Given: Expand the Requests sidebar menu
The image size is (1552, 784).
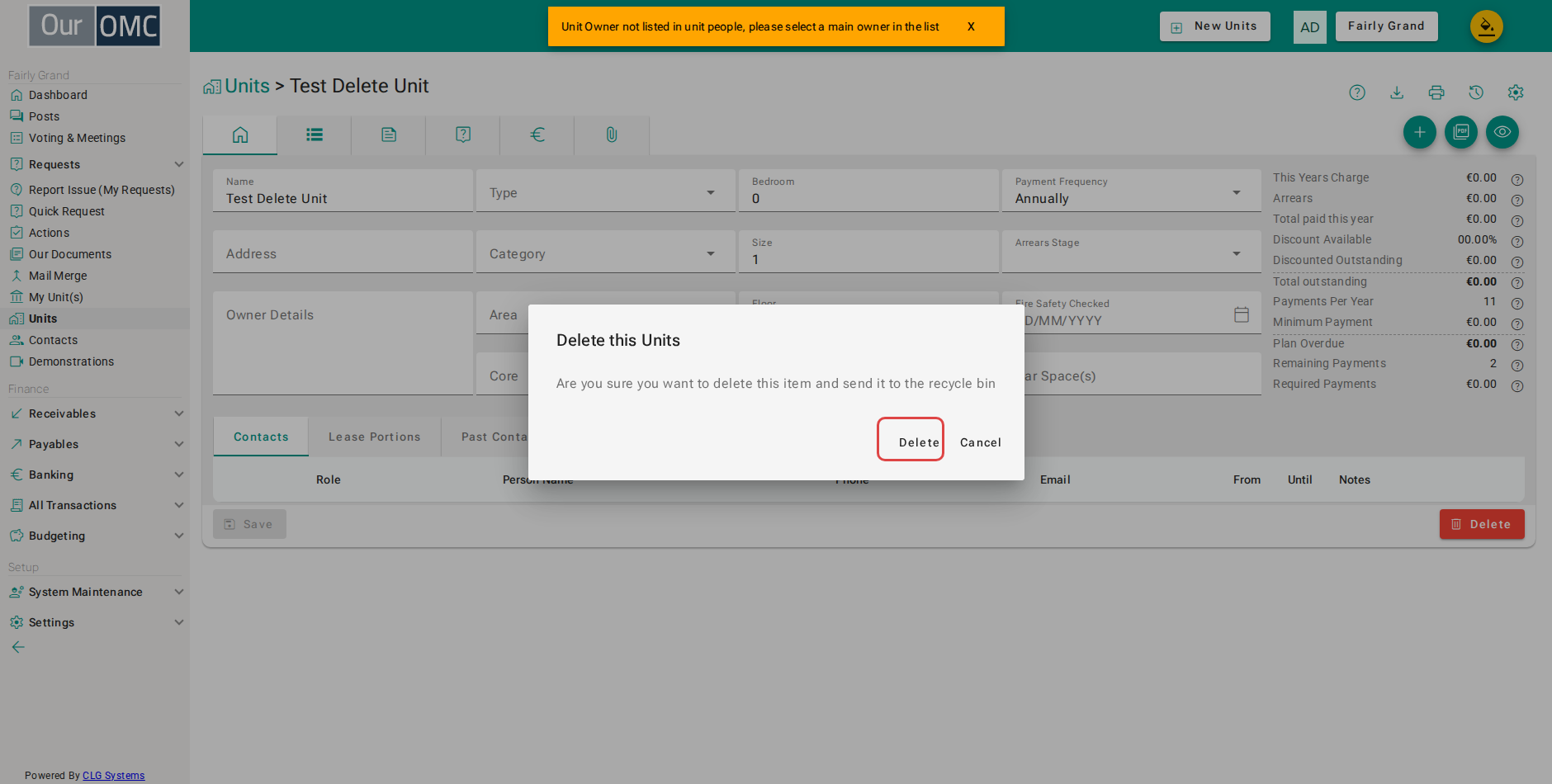Looking at the screenshot, I should click(x=95, y=164).
